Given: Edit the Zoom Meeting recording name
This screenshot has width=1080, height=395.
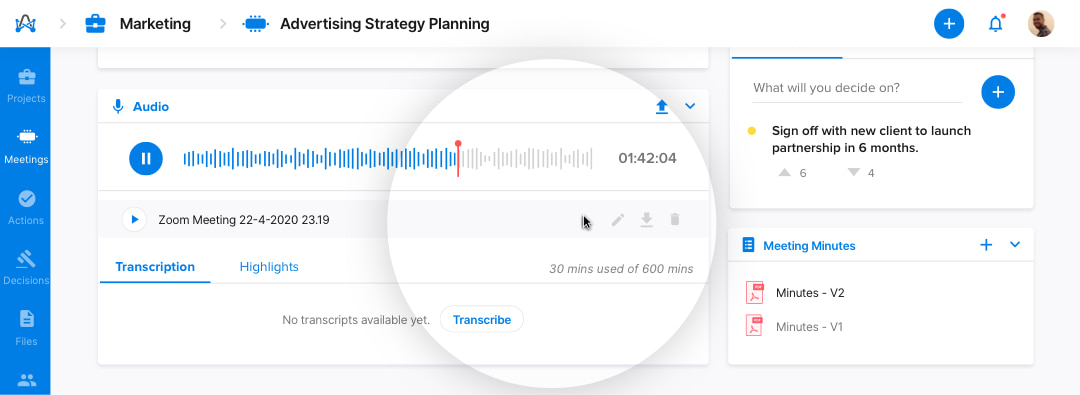Looking at the screenshot, I should [618, 220].
